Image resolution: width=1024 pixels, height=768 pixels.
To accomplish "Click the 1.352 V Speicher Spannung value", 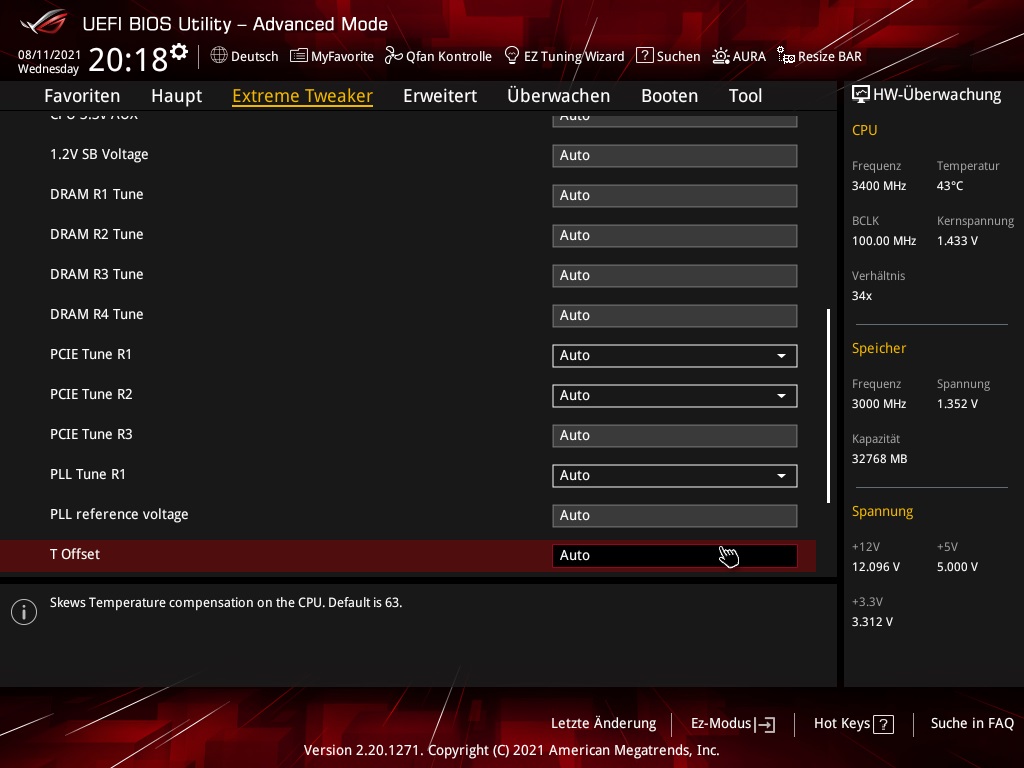I will tap(957, 404).
